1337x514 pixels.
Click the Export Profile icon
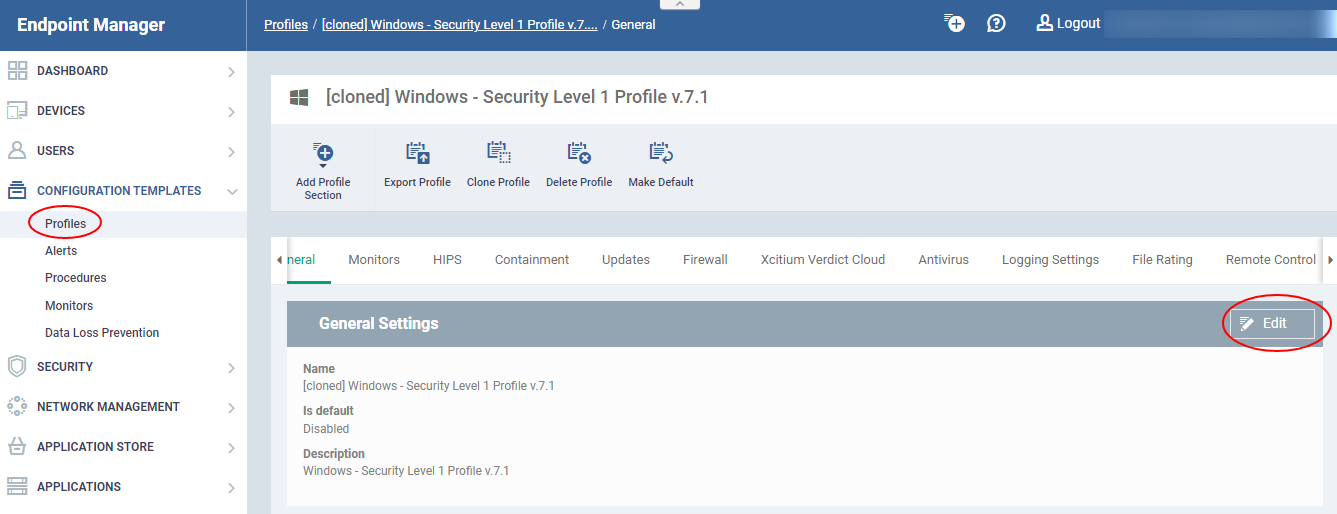[417, 153]
